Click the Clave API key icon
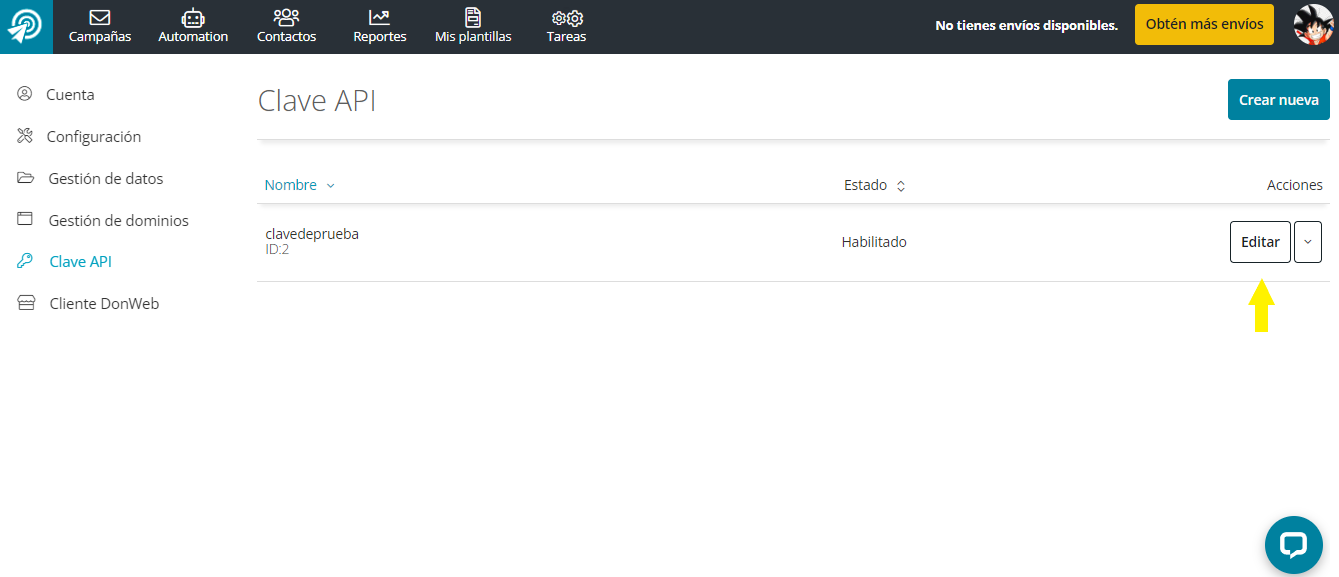 click(x=26, y=262)
